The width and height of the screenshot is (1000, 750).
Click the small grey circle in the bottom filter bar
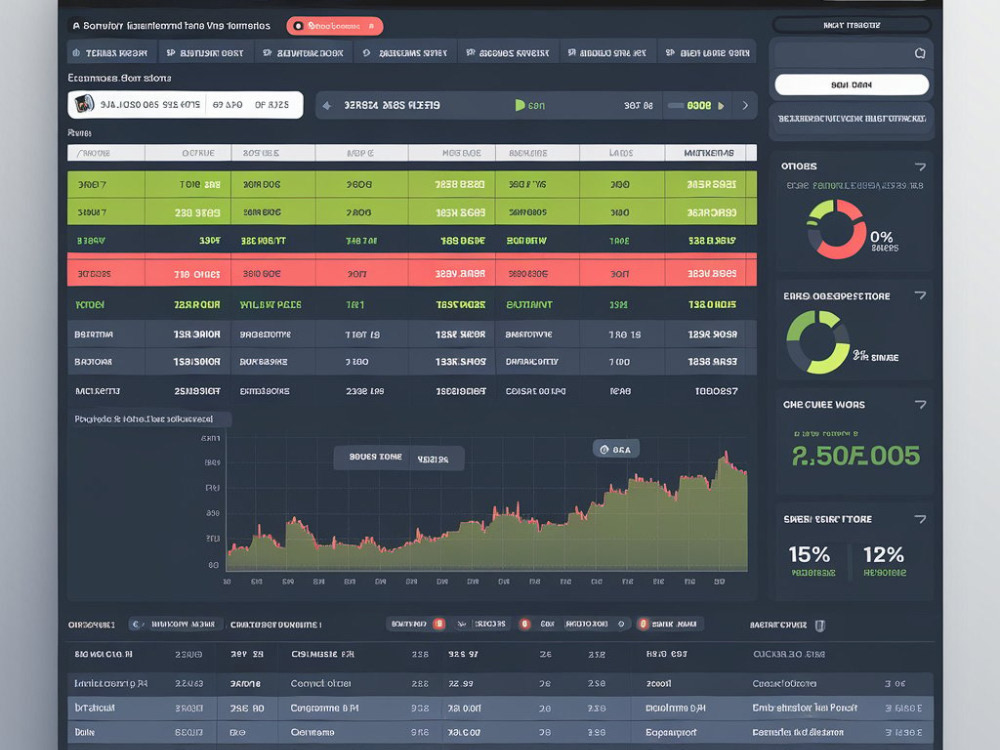coord(621,624)
